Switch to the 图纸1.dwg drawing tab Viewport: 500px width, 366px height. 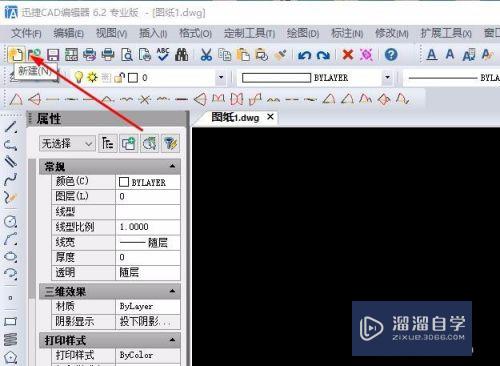235,118
